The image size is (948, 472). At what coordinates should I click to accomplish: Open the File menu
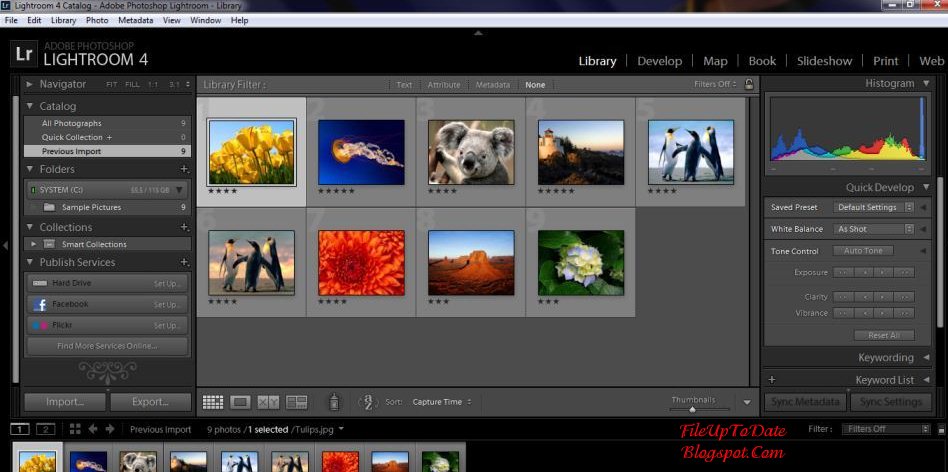11,20
